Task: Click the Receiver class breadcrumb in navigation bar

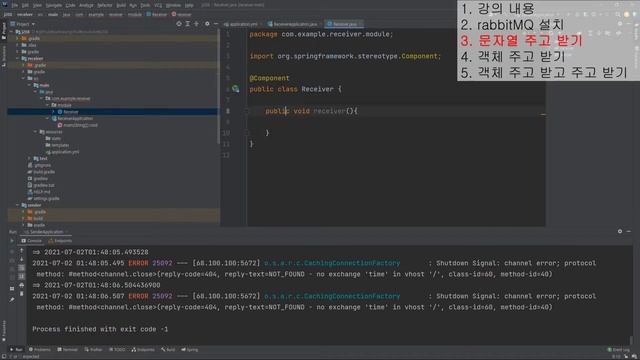Action: point(156,14)
